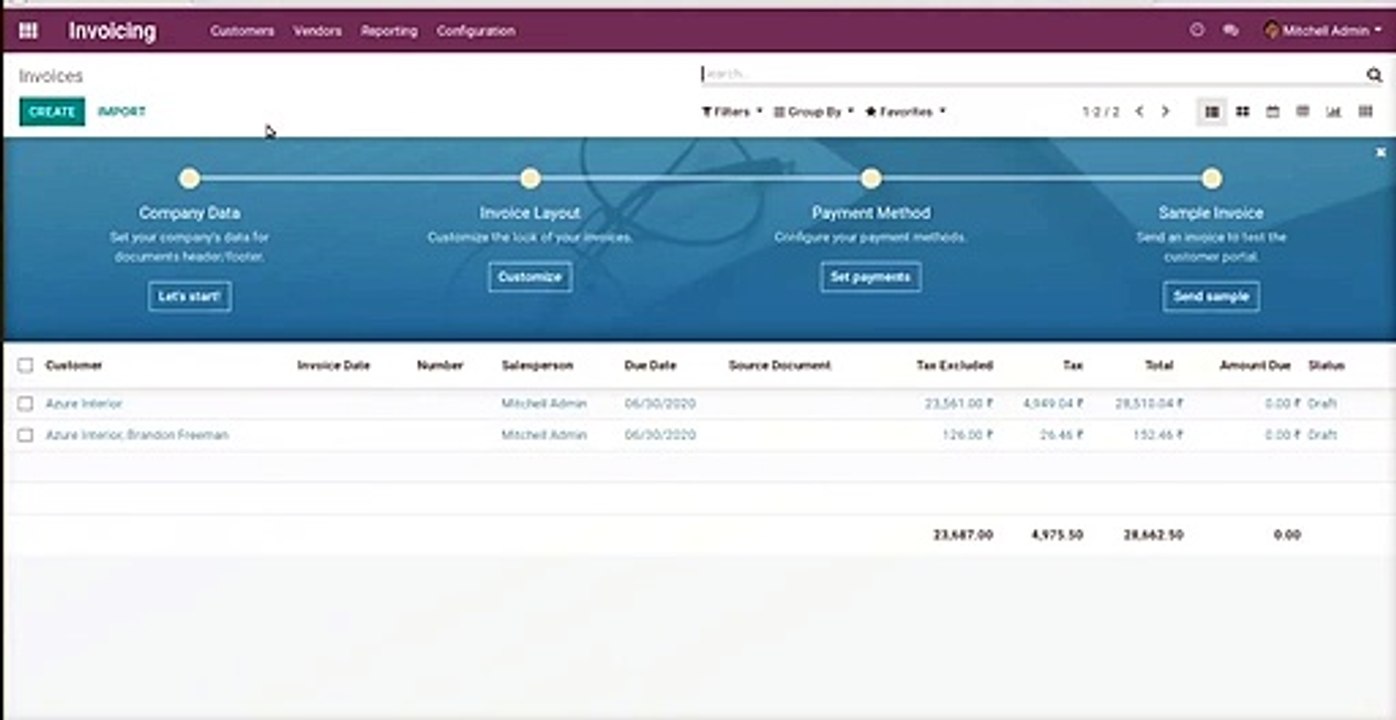The height and width of the screenshot is (720, 1396).
Task: Open the activities clock icon
Action: click(x=1197, y=31)
